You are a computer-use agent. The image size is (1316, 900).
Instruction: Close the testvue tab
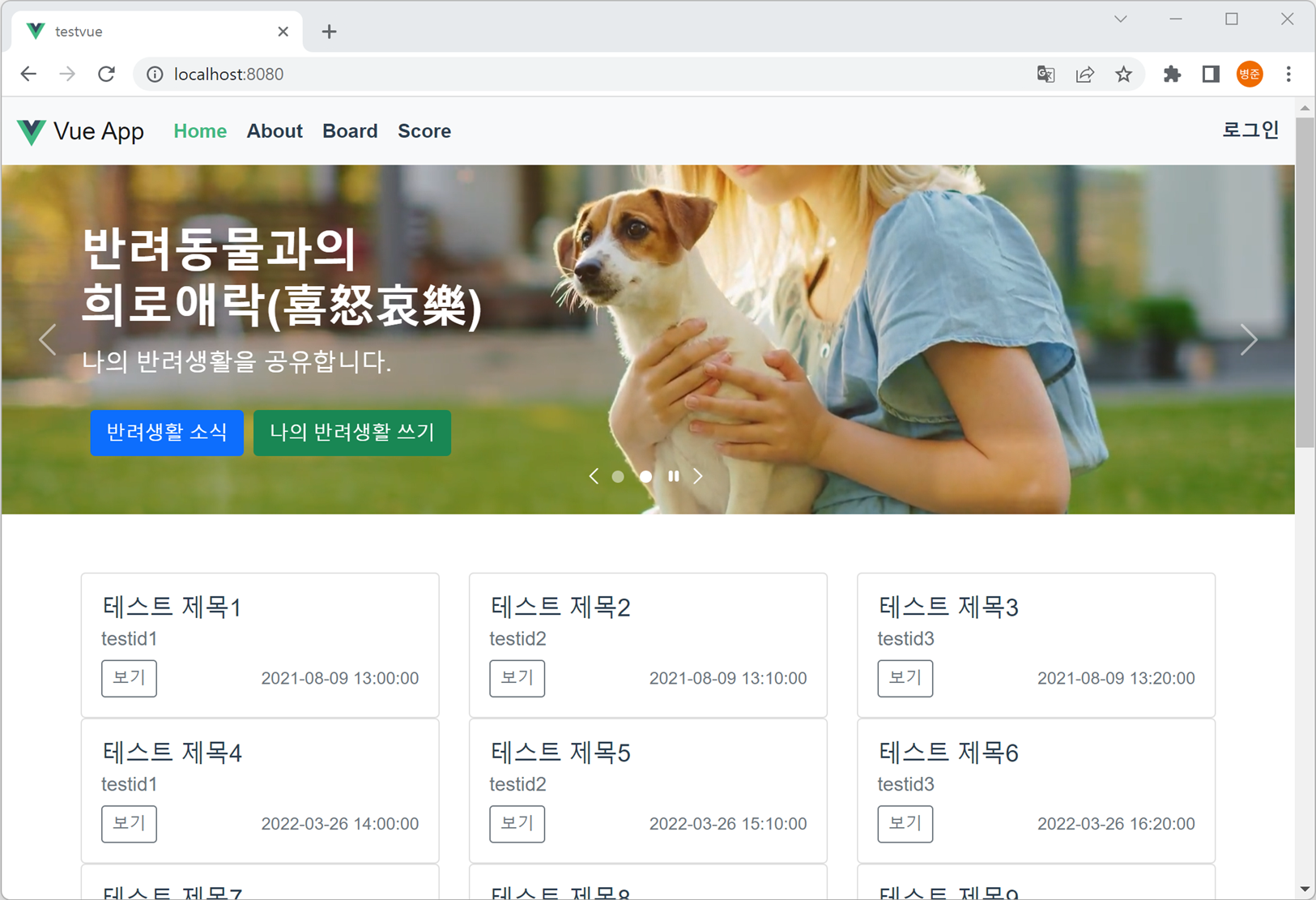(283, 32)
